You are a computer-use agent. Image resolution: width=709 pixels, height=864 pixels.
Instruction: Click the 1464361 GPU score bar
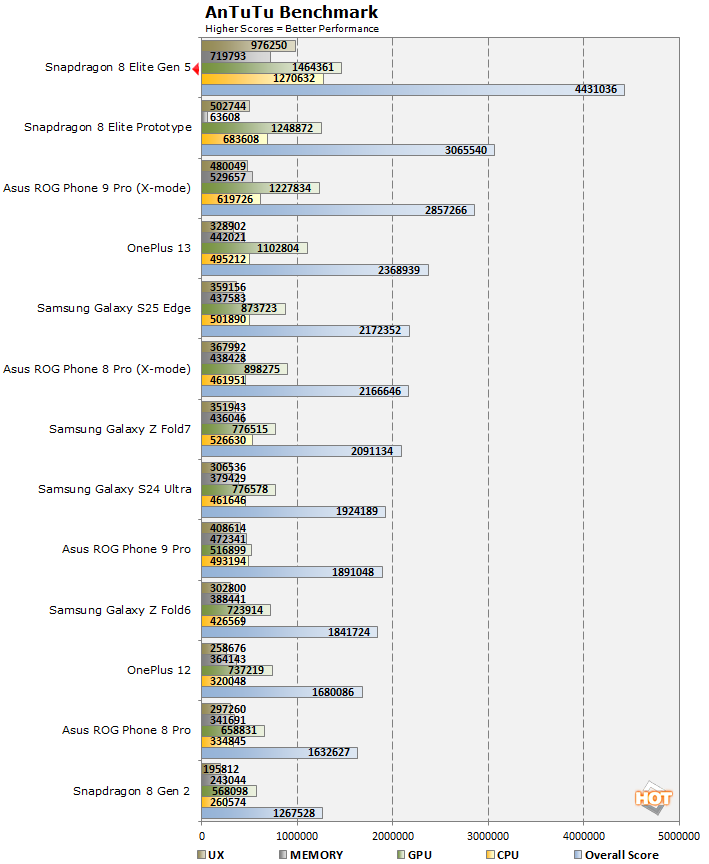[271, 67]
